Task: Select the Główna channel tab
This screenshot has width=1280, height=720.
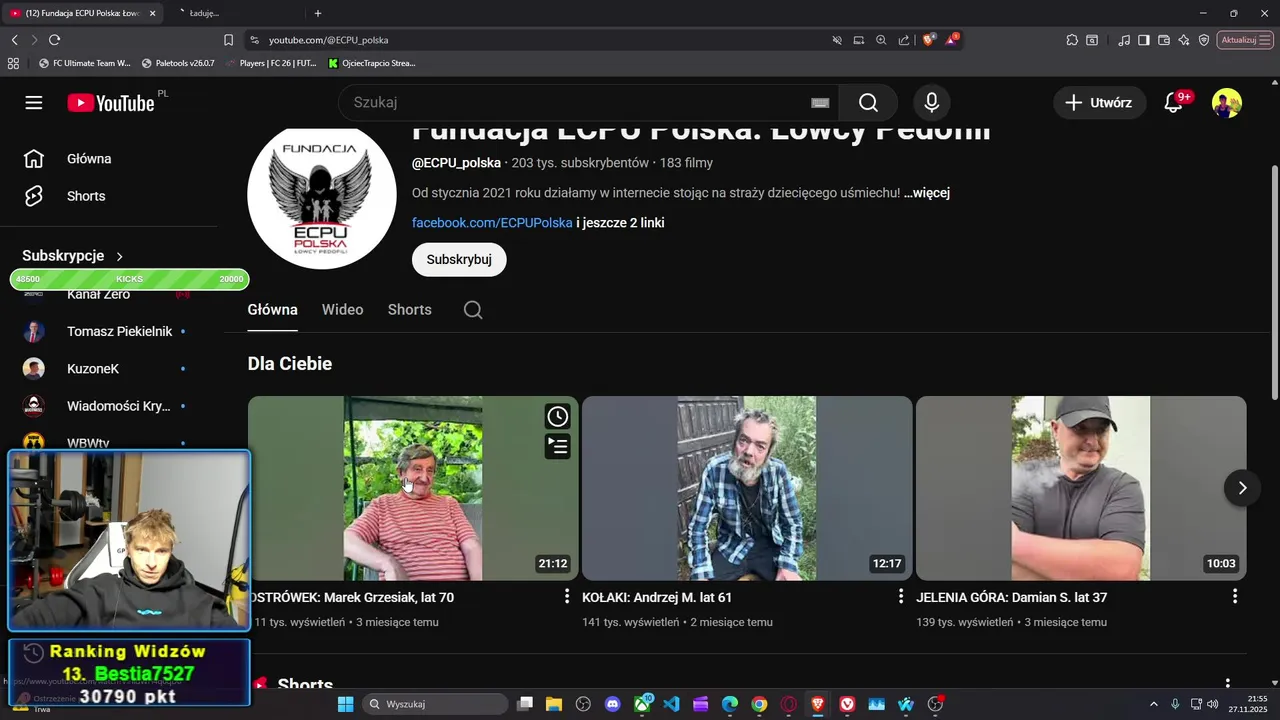Action: coord(273,310)
